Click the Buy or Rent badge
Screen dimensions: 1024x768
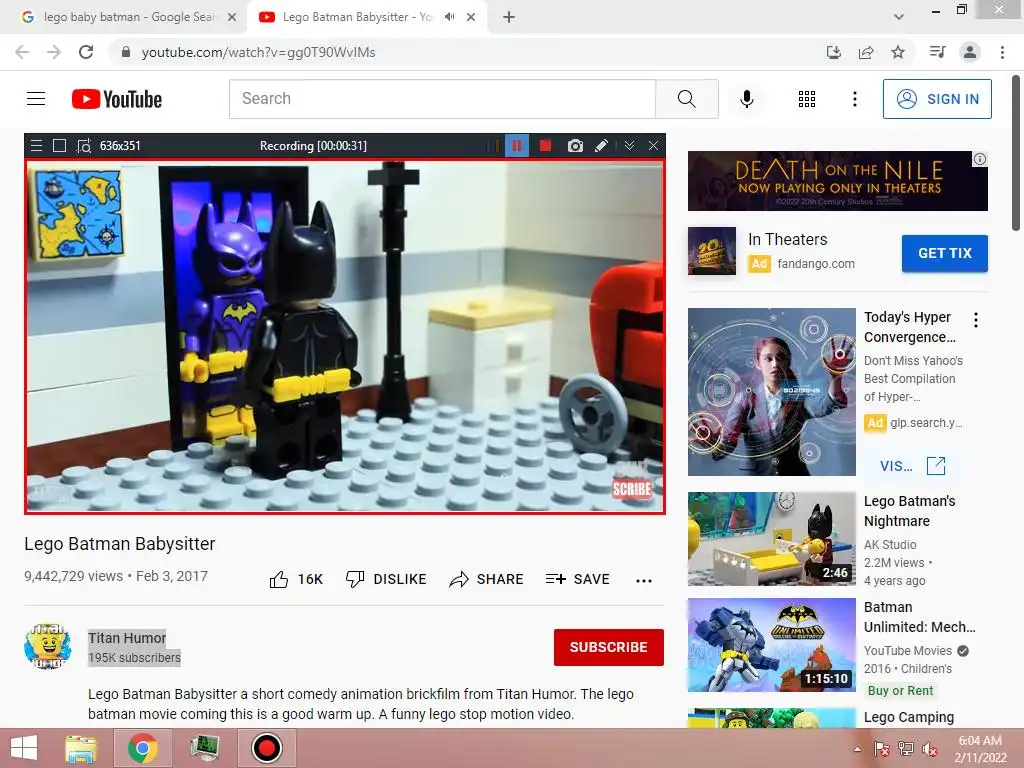[x=900, y=691]
